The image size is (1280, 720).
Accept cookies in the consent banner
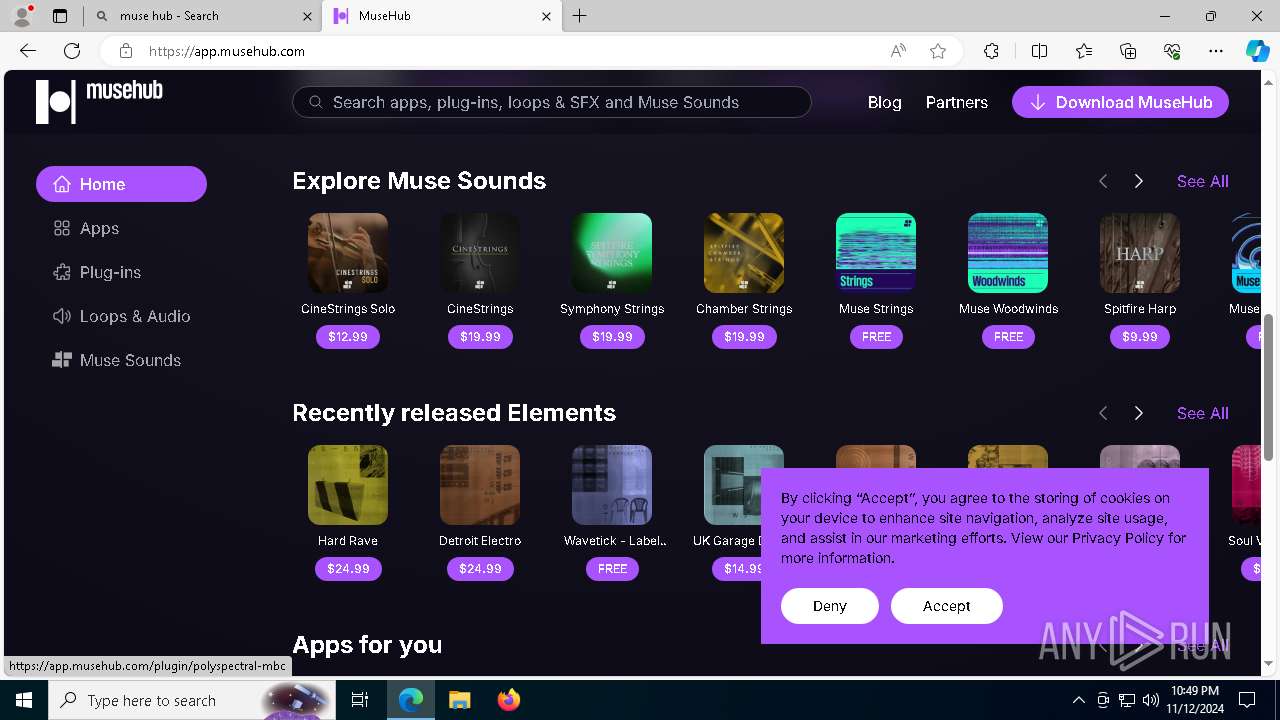(x=946, y=606)
